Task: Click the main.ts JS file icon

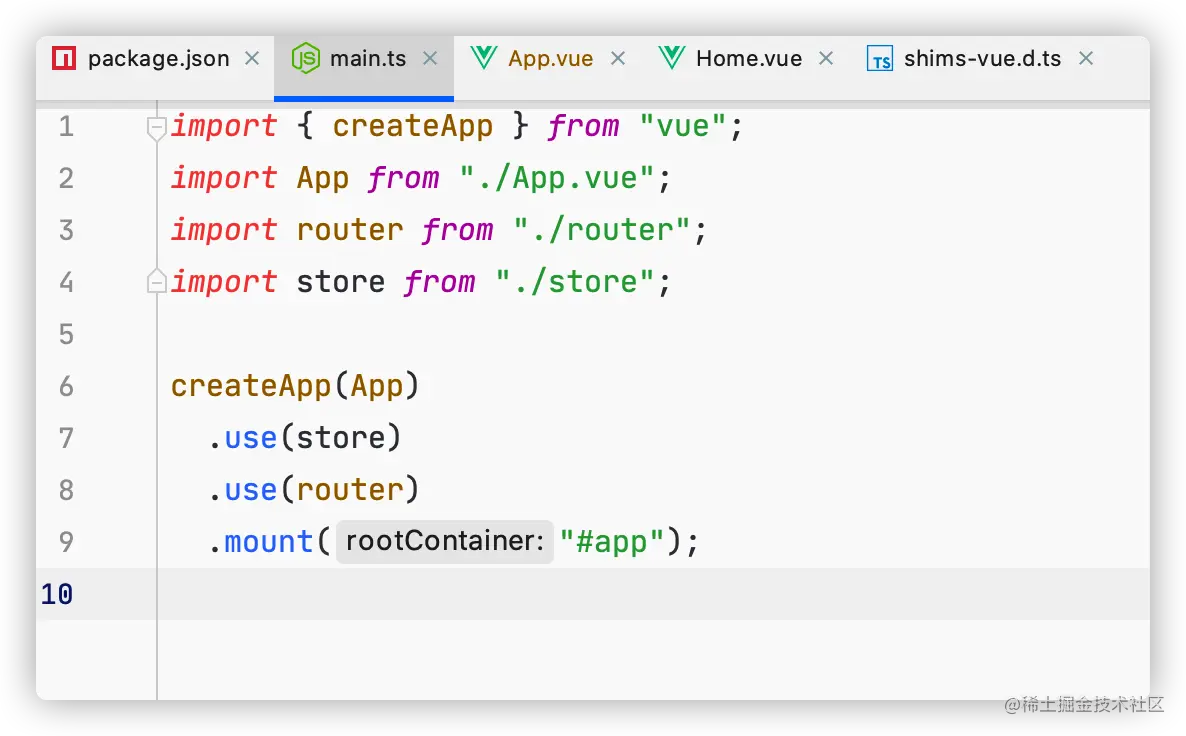Action: [306, 58]
